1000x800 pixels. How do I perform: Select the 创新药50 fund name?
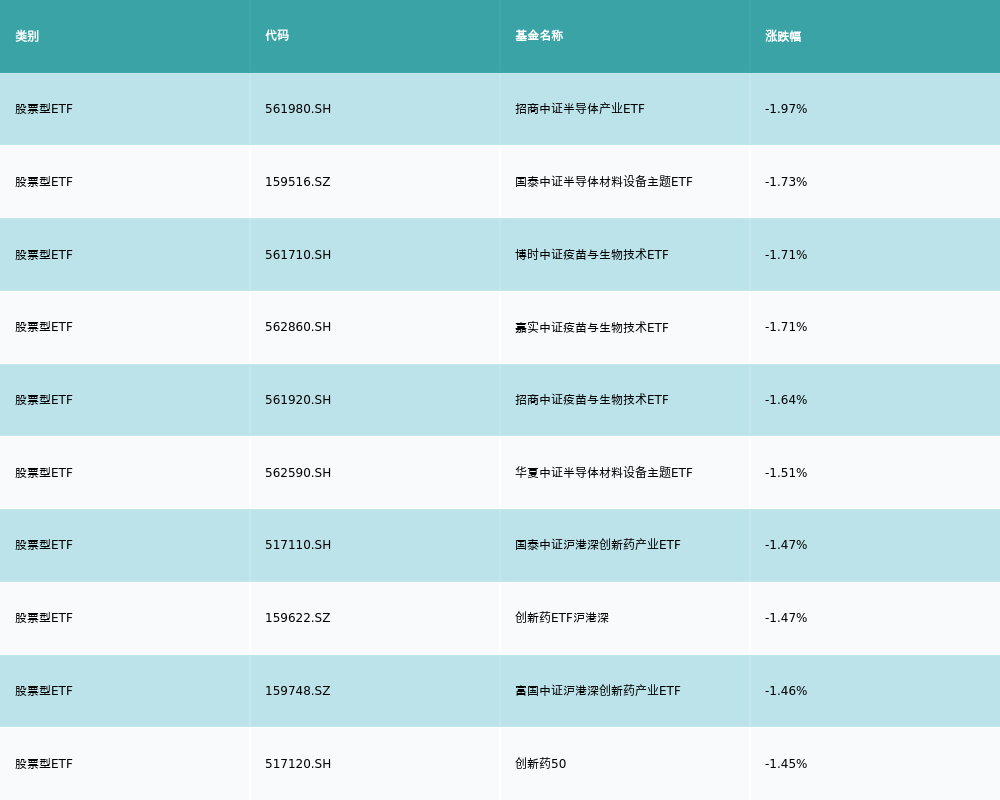pos(540,764)
